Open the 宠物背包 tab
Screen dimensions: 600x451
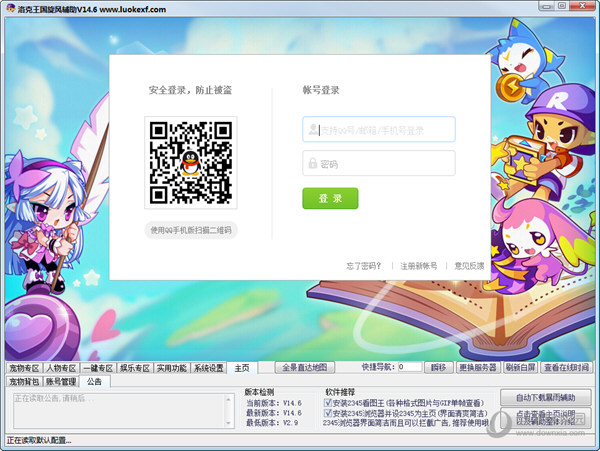[x=24, y=381]
